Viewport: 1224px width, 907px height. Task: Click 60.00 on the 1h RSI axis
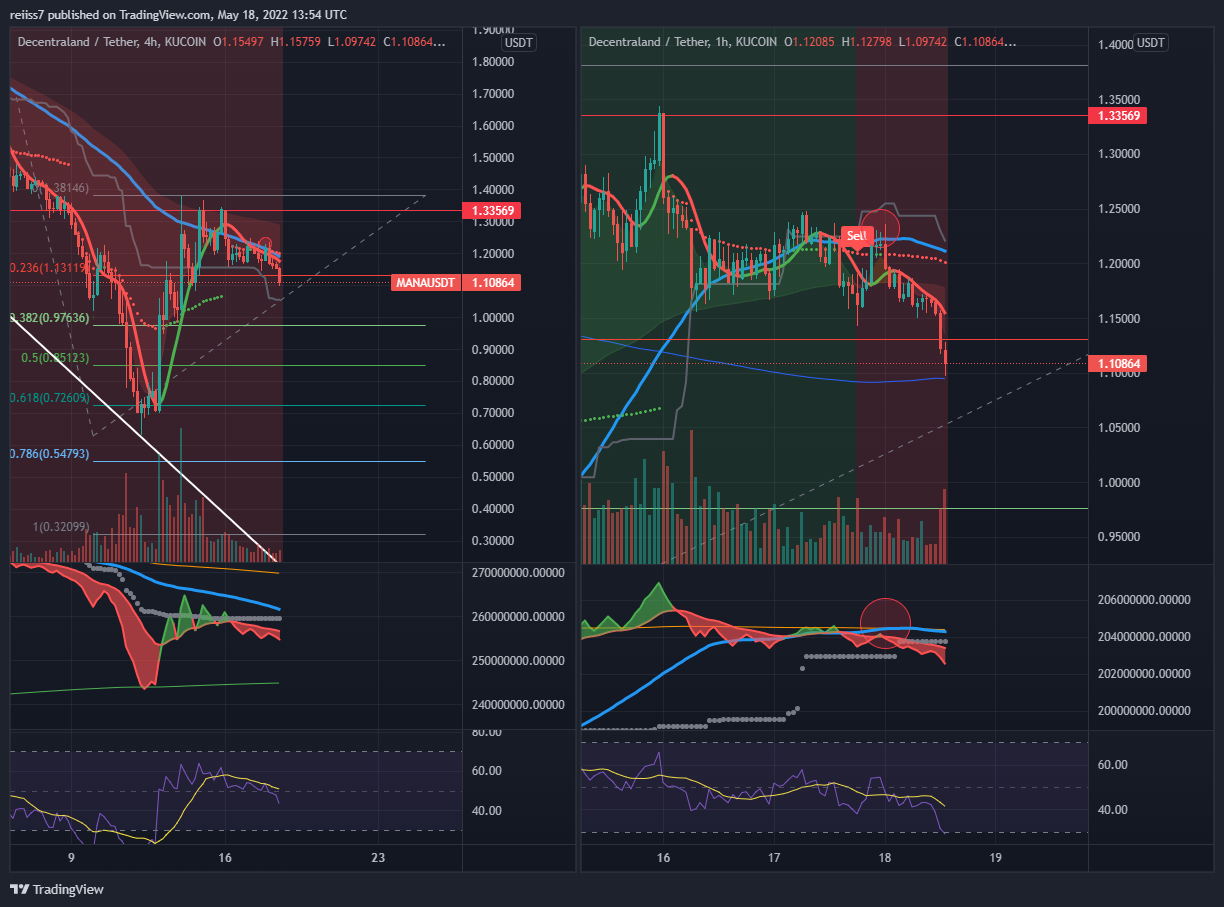click(x=1114, y=765)
